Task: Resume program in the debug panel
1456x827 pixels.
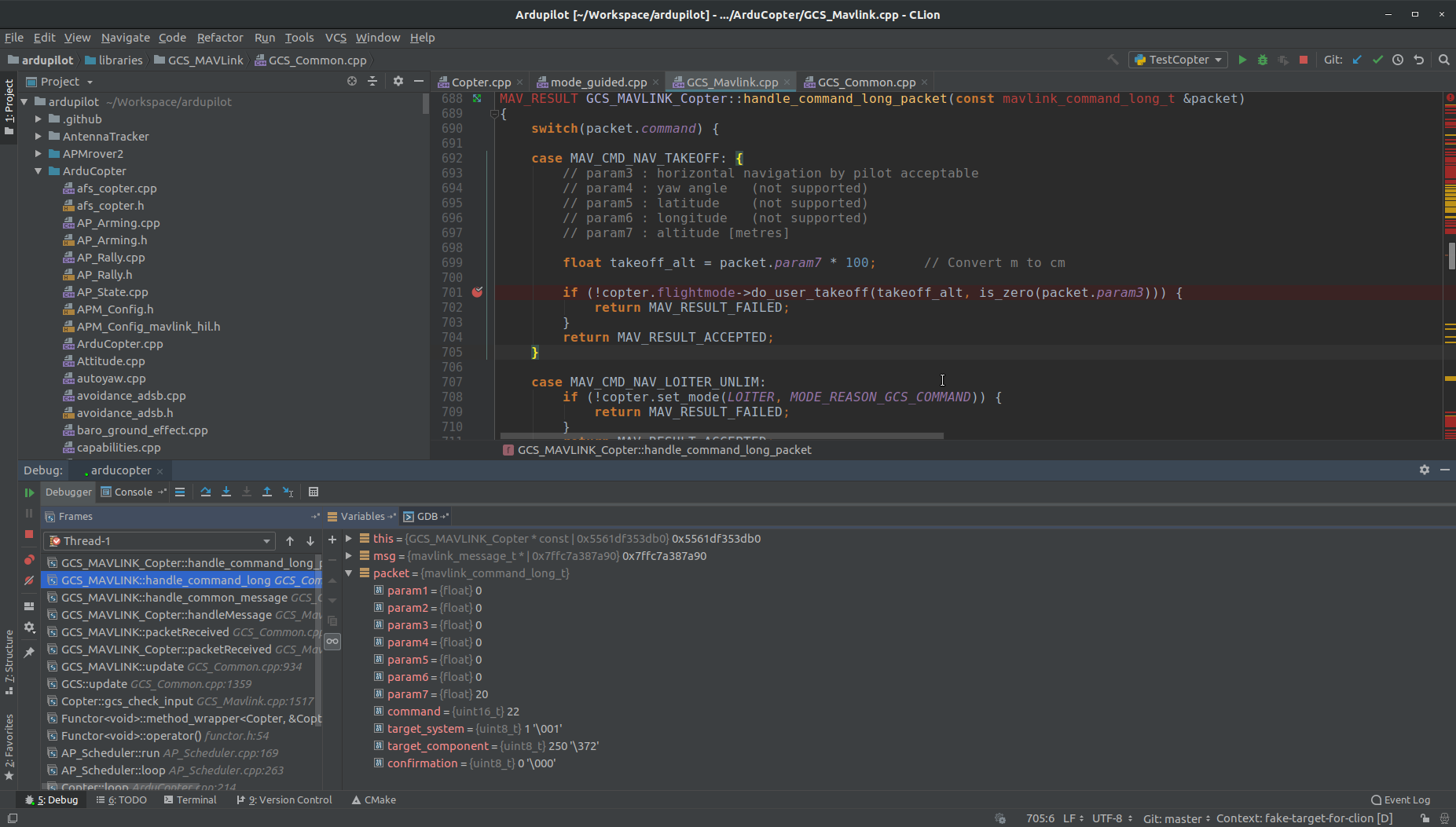Action: pos(29,492)
